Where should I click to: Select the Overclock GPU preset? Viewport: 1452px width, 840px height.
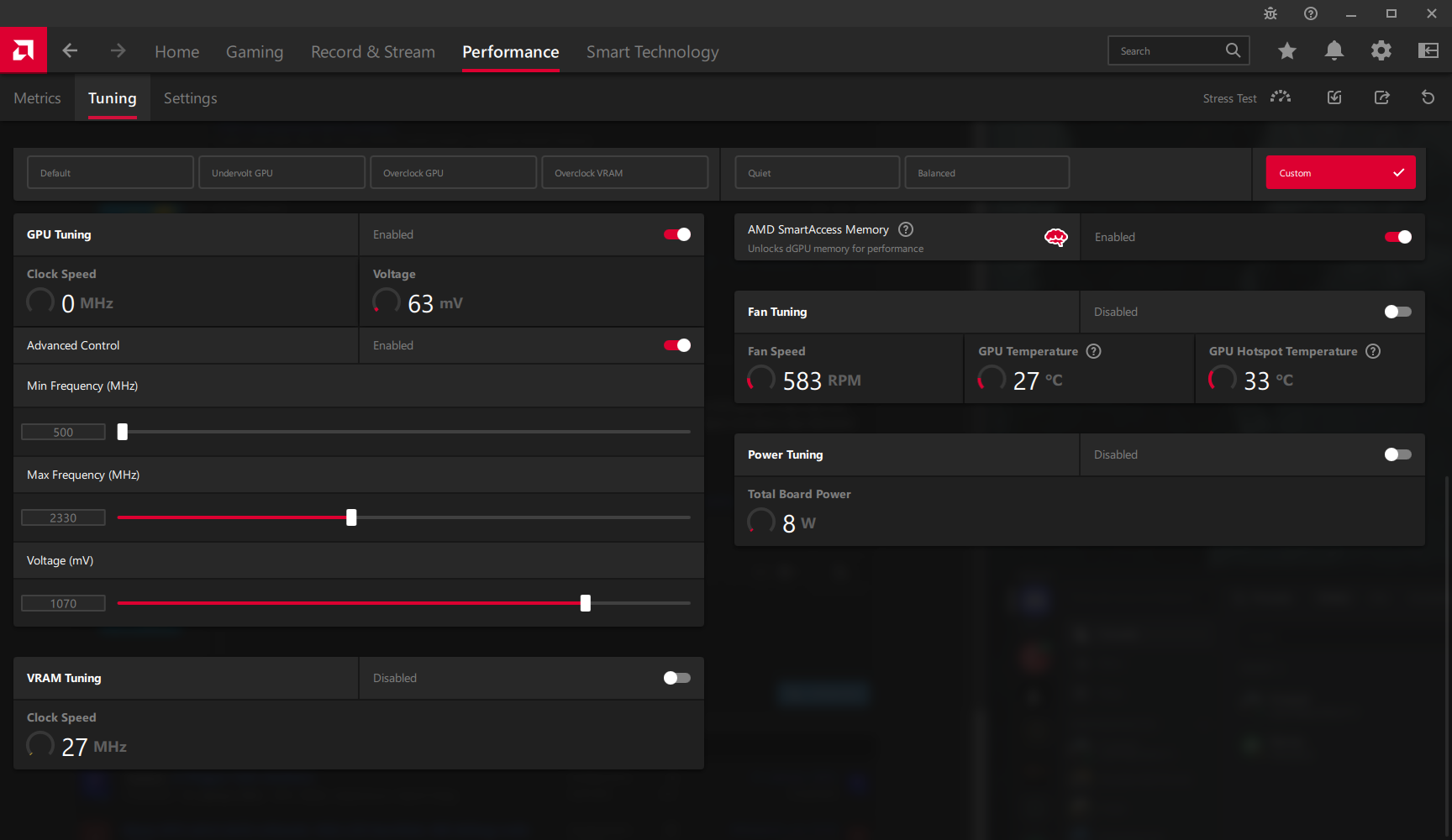click(453, 172)
